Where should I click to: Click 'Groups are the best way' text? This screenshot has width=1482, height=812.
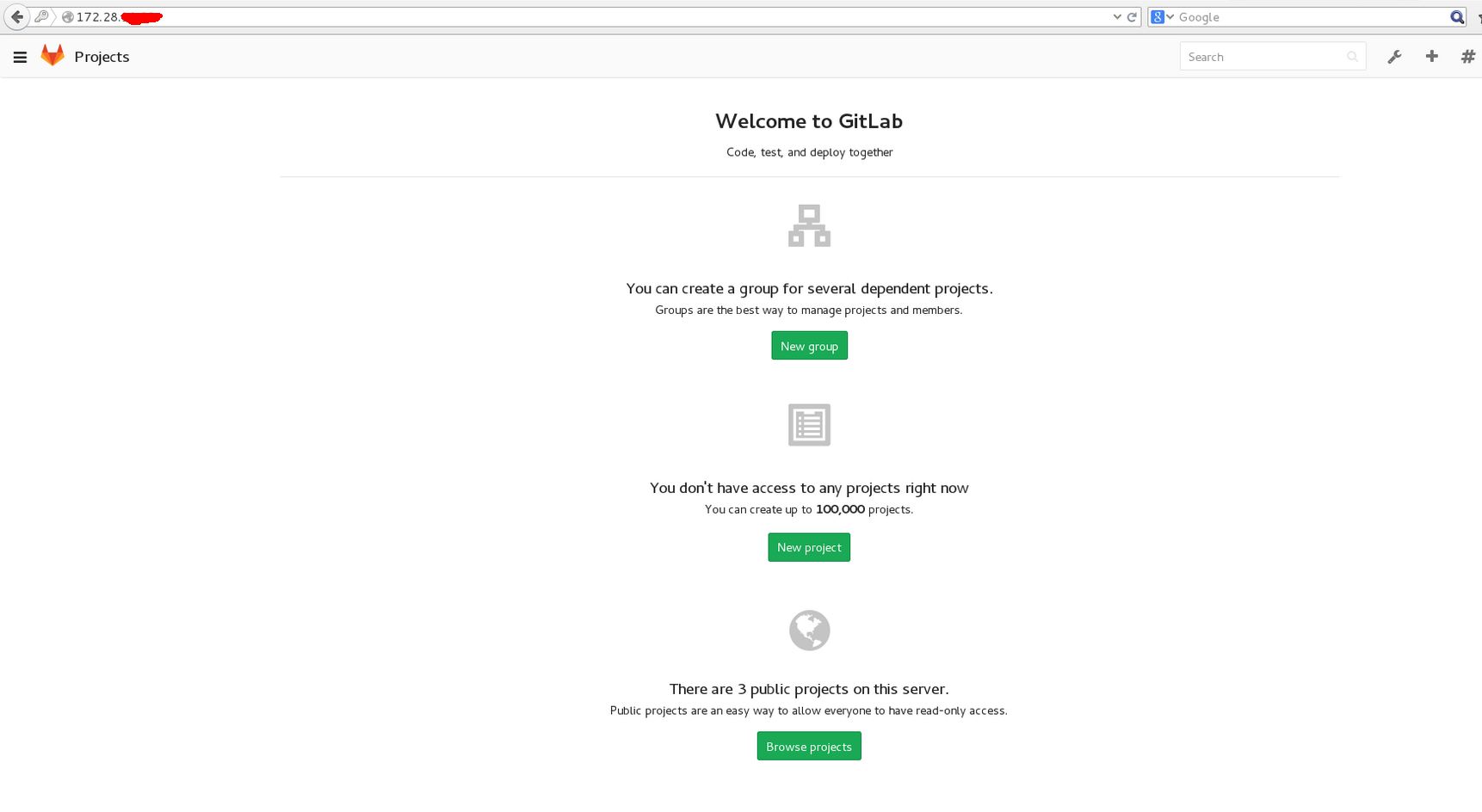[x=809, y=310]
